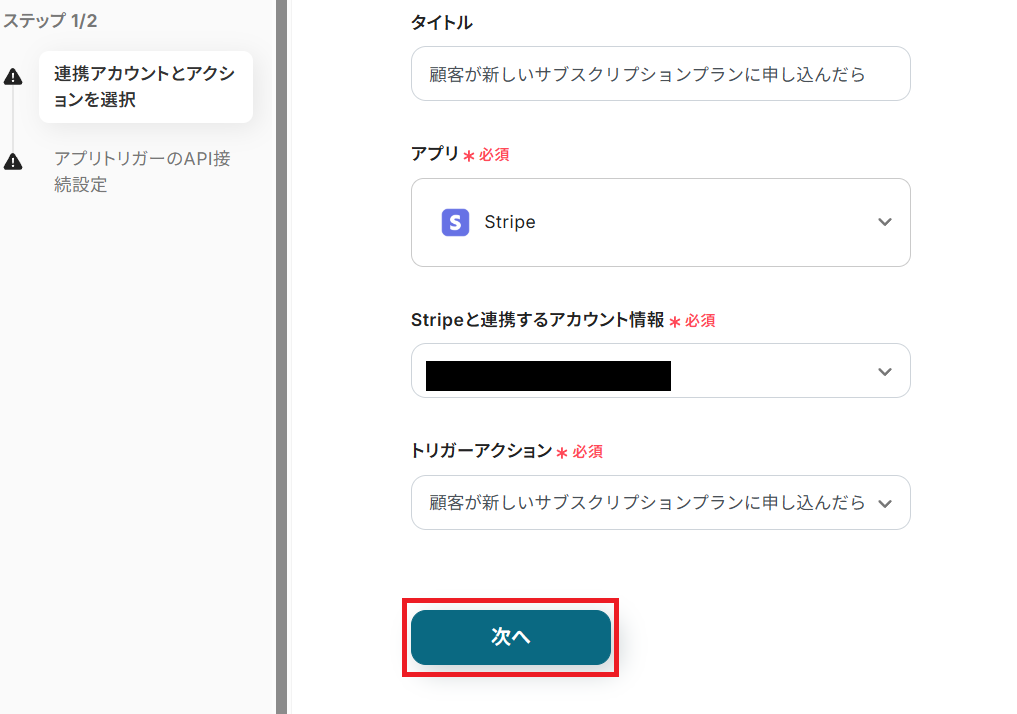Click the gray vertical panel divider

(x=281, y=357)
